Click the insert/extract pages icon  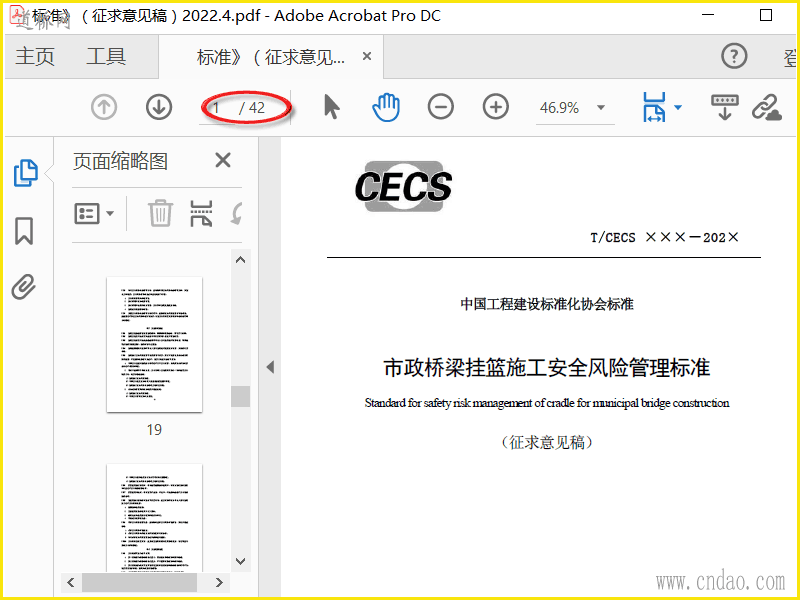[x=201, y=213]
